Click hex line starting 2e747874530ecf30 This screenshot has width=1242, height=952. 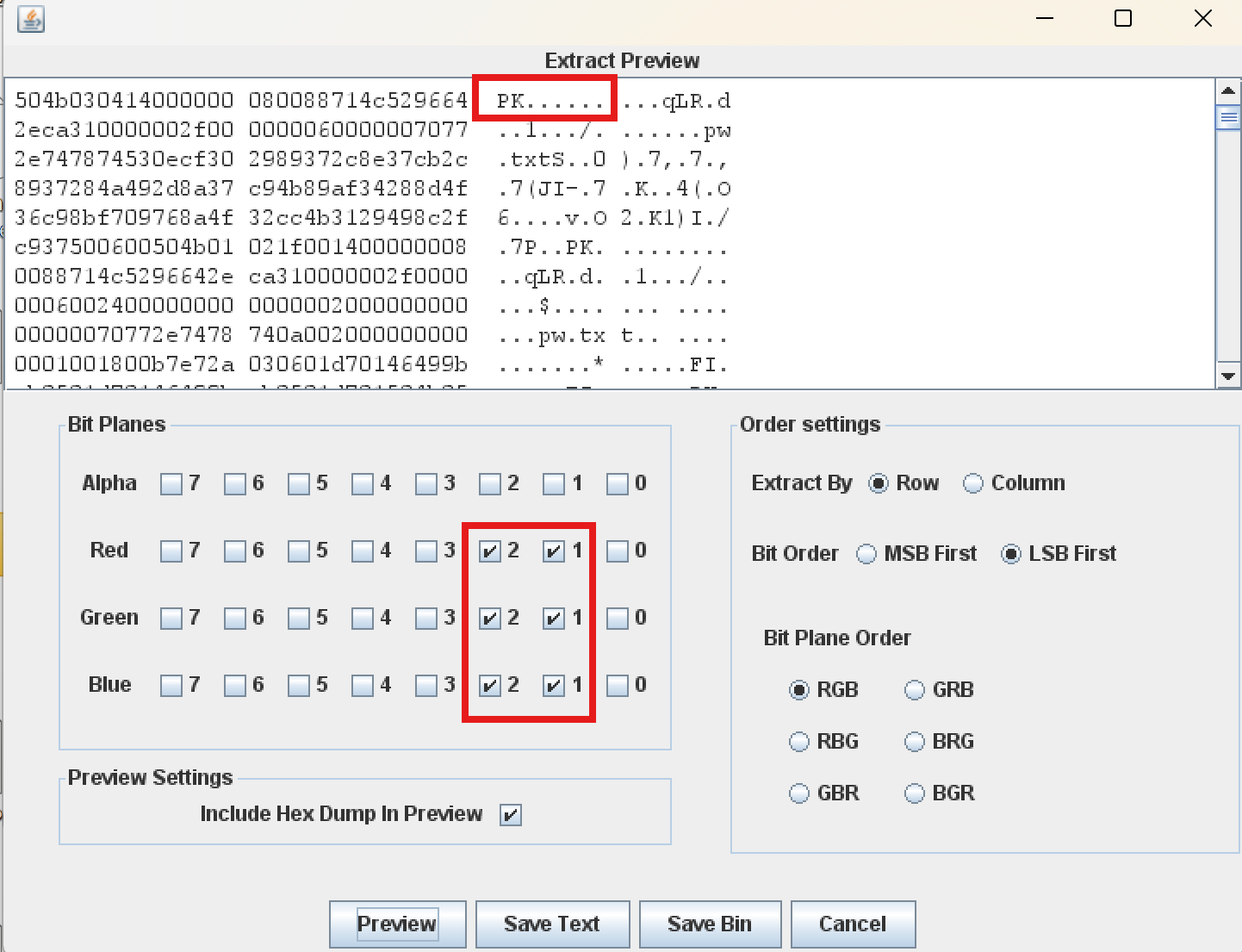[373, 159]
